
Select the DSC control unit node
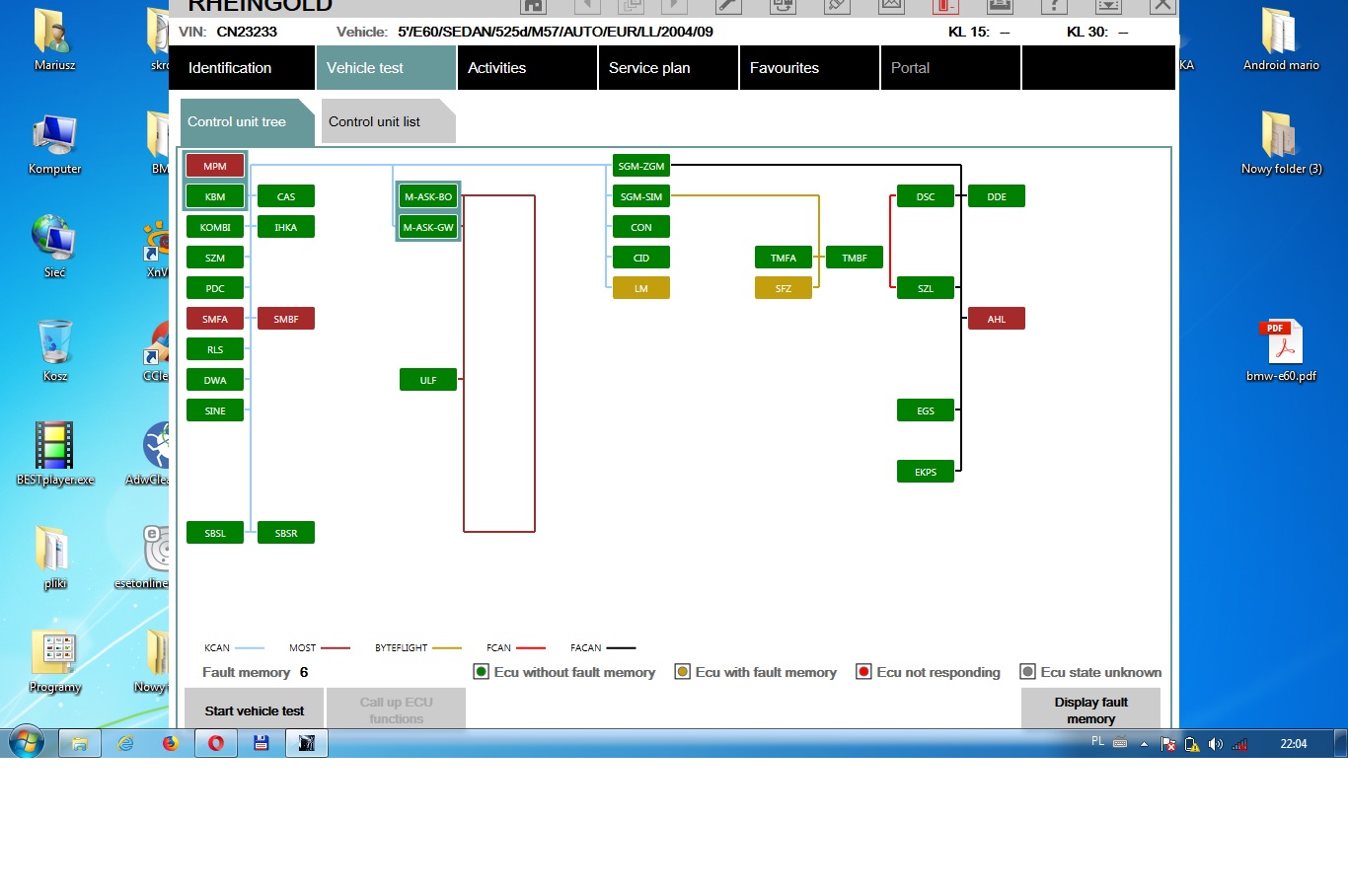tap(925, 196)
